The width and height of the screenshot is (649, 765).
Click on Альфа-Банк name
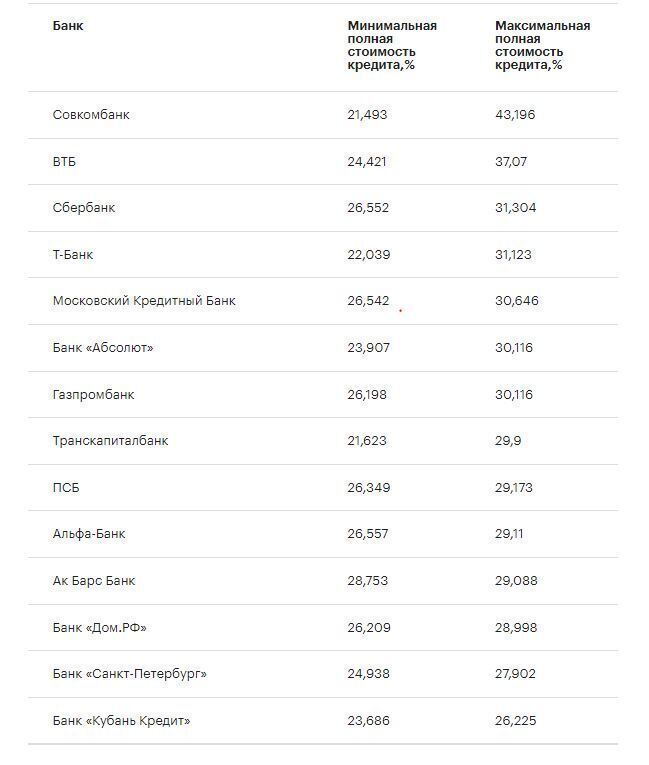[89, 534]
